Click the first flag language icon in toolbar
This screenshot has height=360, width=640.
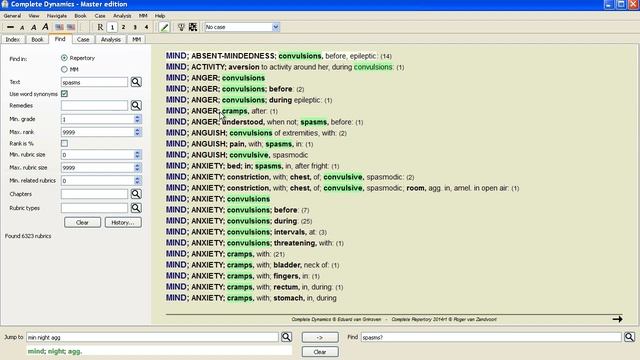pyautogui.click(x=60, y=27)
